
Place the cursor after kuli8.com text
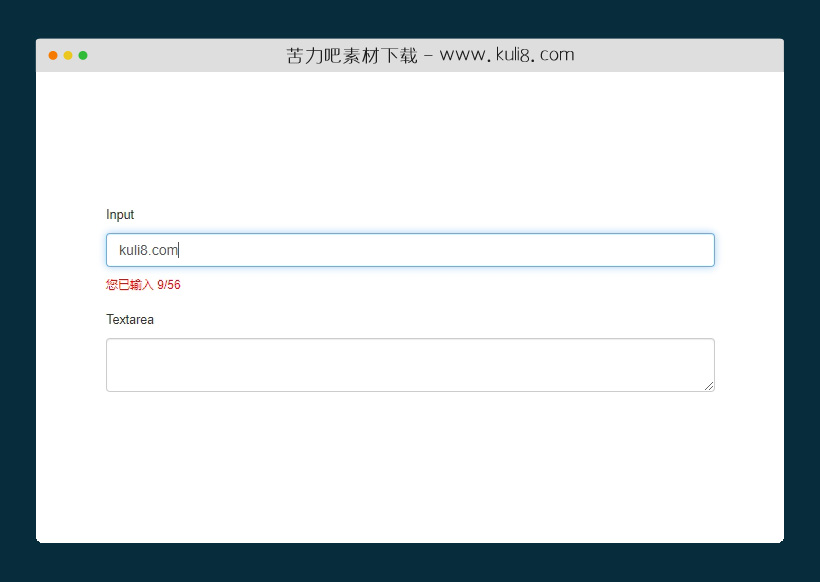(x=180, y=250)
